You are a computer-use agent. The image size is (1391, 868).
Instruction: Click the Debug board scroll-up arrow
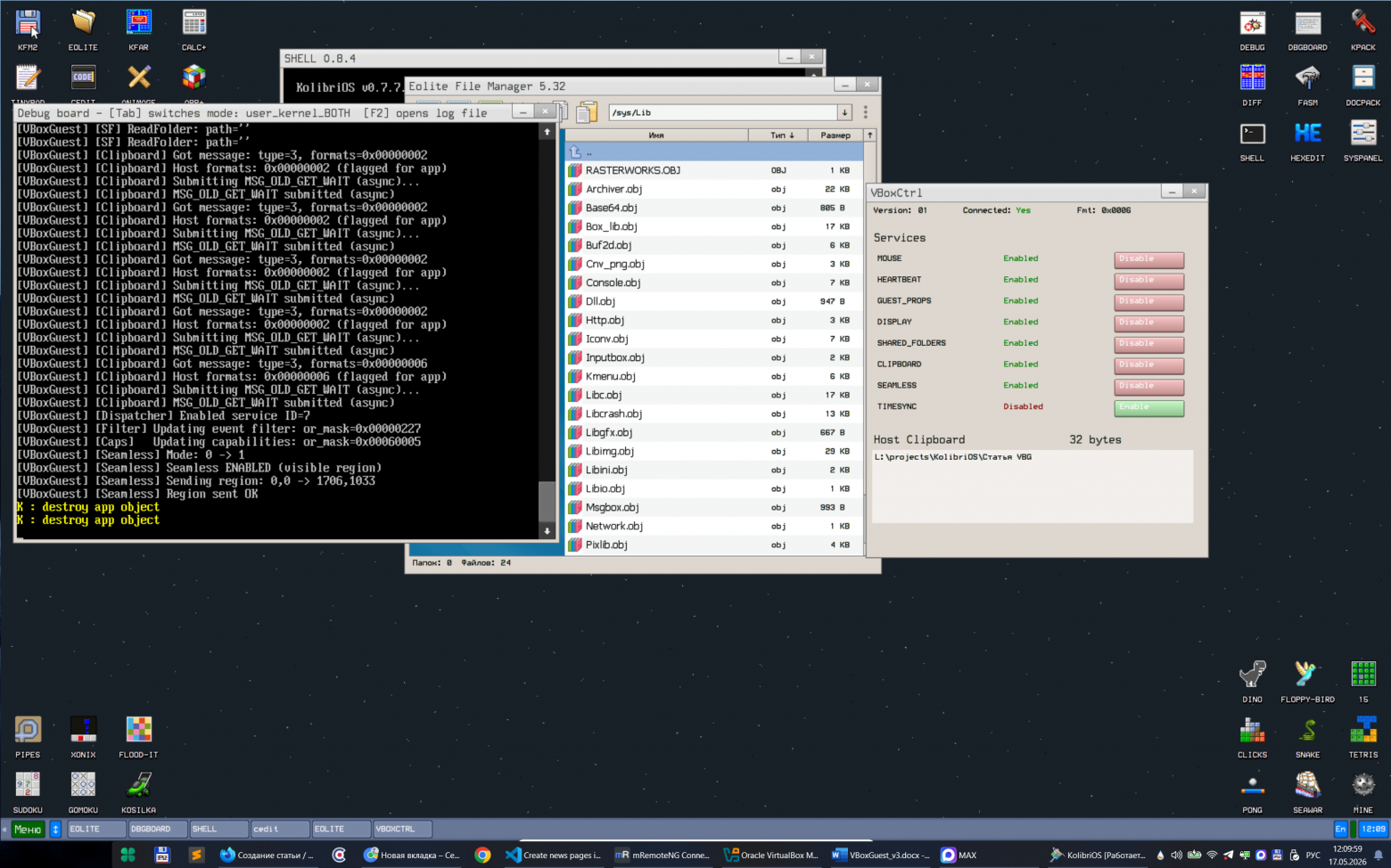547,132
